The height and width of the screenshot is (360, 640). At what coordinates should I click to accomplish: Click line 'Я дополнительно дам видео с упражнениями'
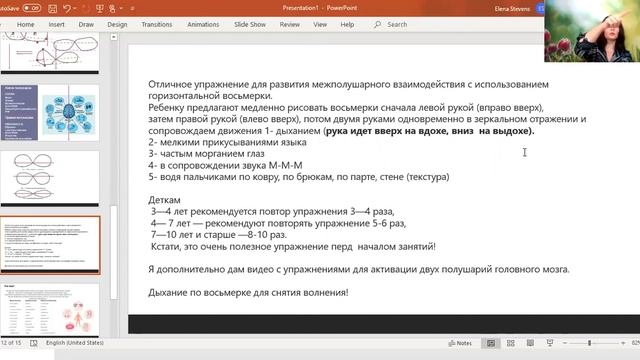point(359,269)
